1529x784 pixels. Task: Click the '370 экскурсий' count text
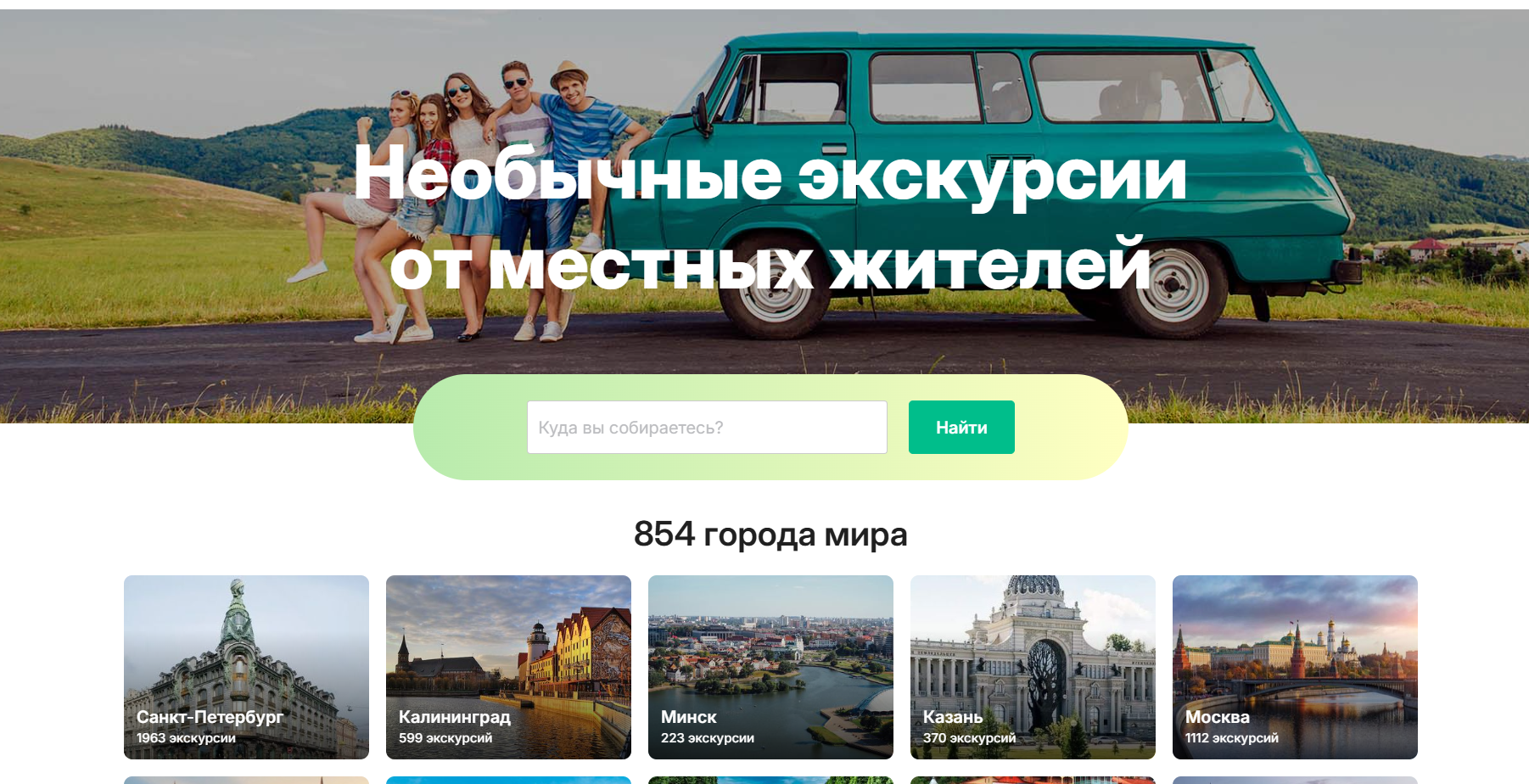969,738
